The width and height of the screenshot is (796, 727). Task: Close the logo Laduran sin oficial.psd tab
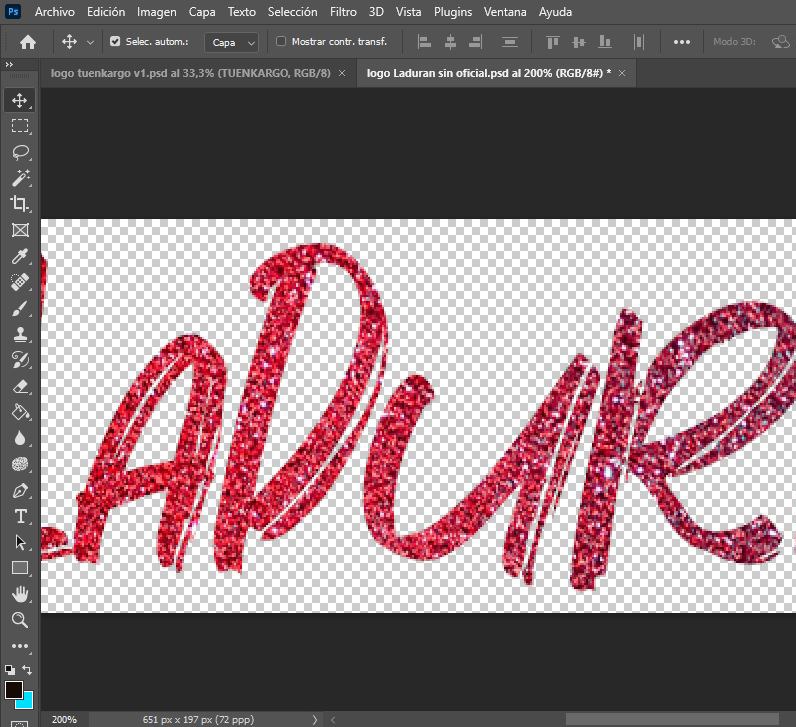pyautogui.click(x=622, y=73)
